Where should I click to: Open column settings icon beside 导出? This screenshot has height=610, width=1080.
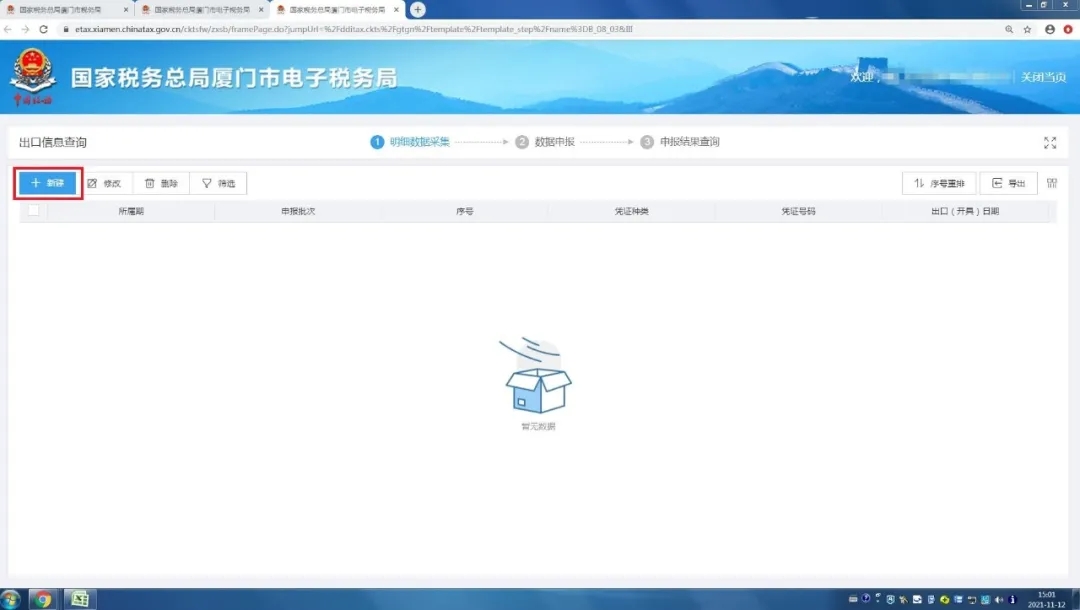[x=1052, y=183]
